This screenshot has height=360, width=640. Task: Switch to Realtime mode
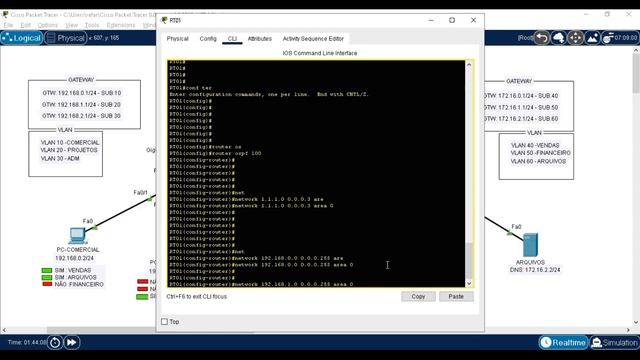point(563,342)
